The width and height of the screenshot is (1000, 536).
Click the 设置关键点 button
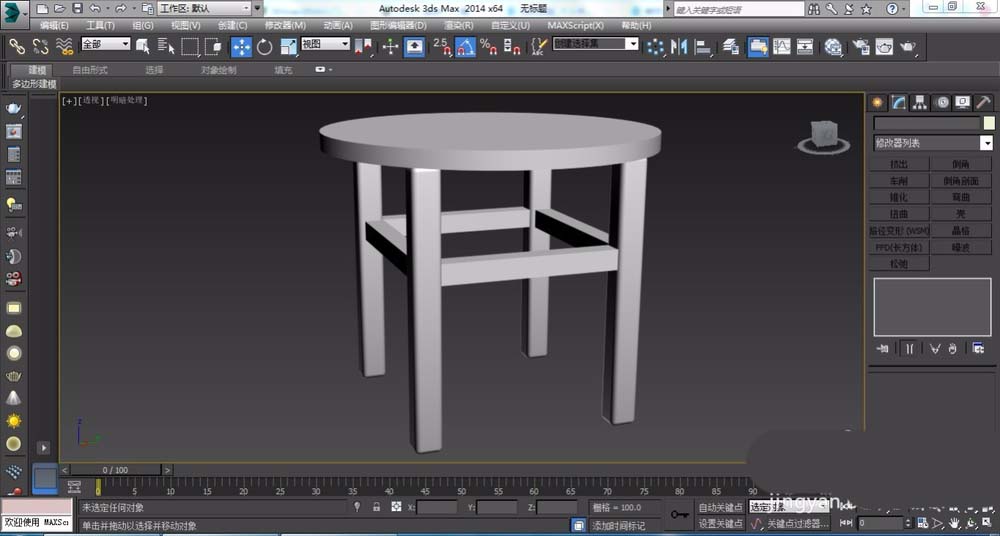(721, 523)
